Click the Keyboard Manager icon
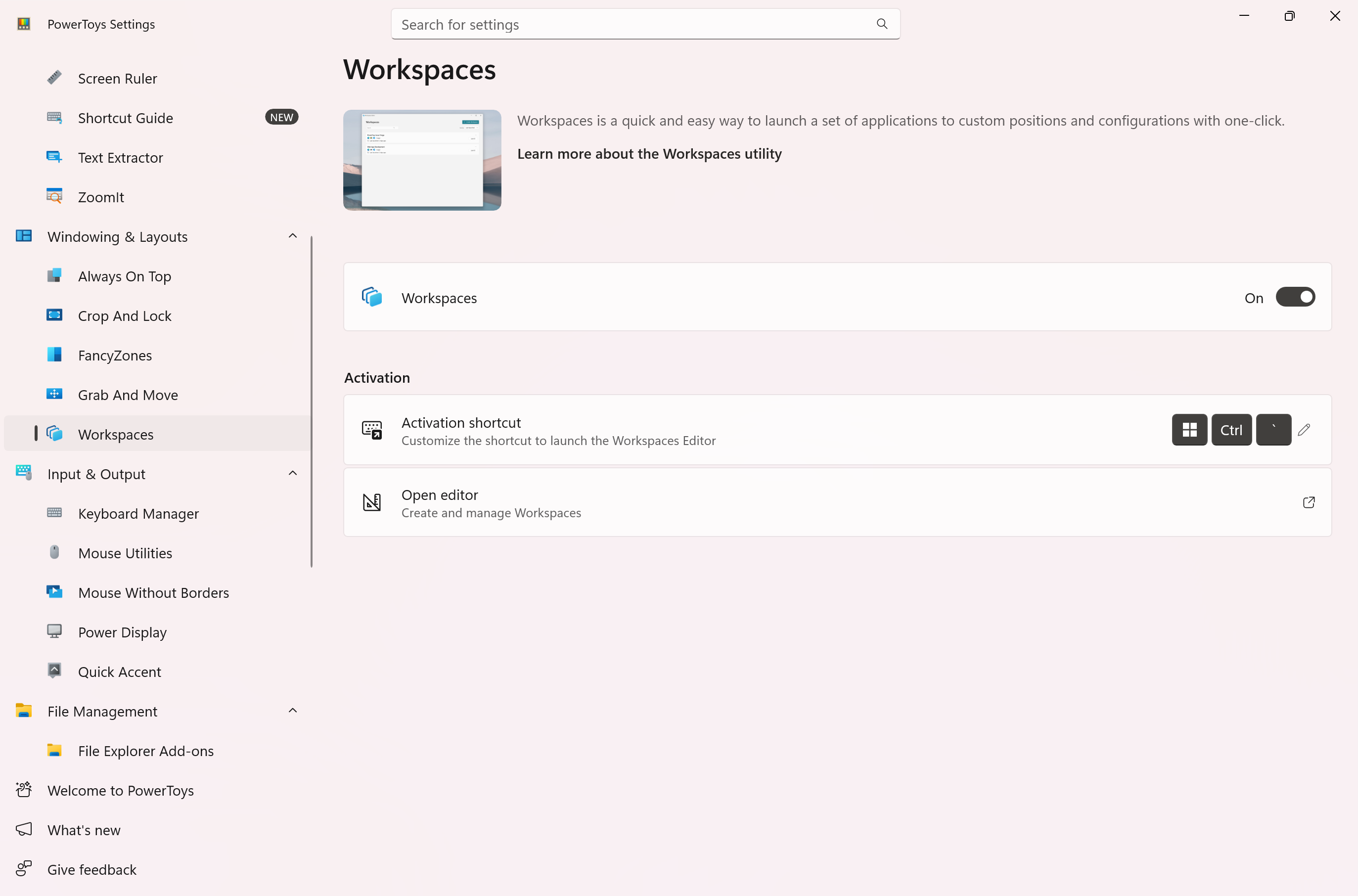Image resolution: width=1358 pixels, height=896 pixels. pos(54,513)
